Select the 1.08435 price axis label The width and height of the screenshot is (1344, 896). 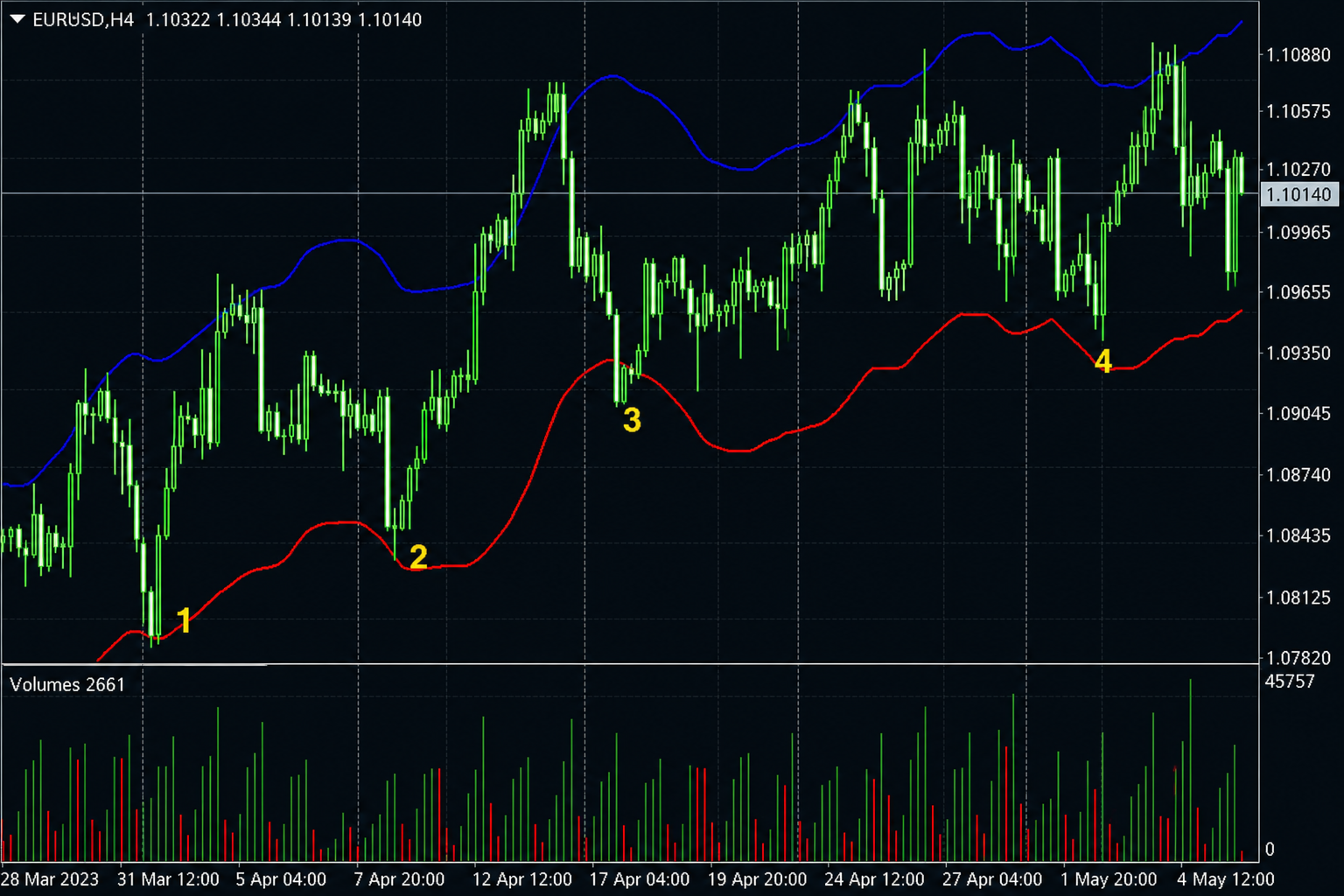(x=1298, y=535)
